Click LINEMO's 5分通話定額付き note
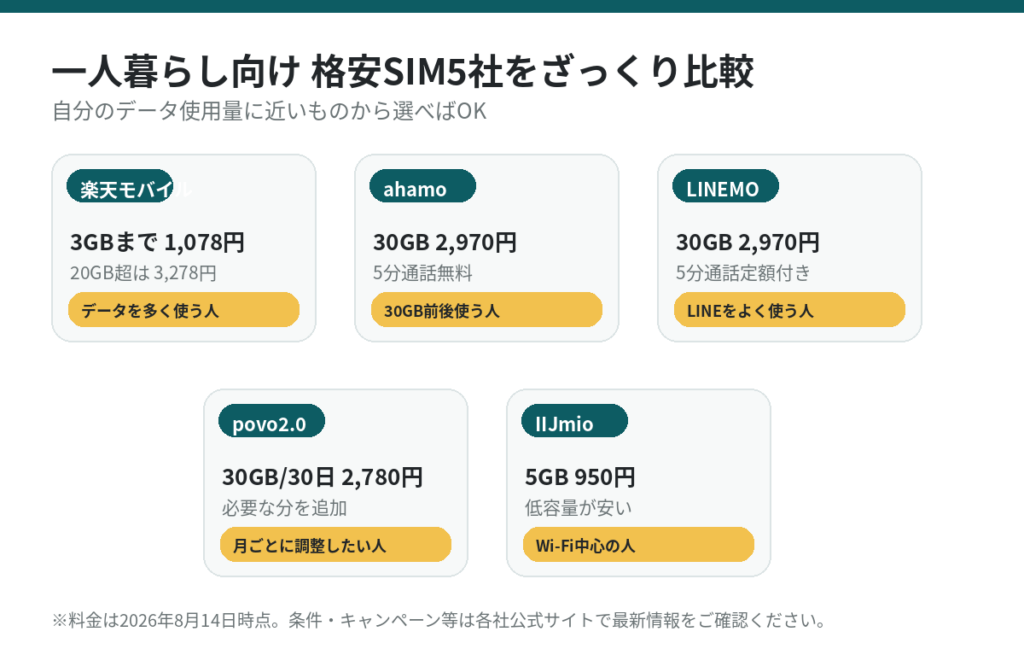1024x649 pixels. [743, 273]
